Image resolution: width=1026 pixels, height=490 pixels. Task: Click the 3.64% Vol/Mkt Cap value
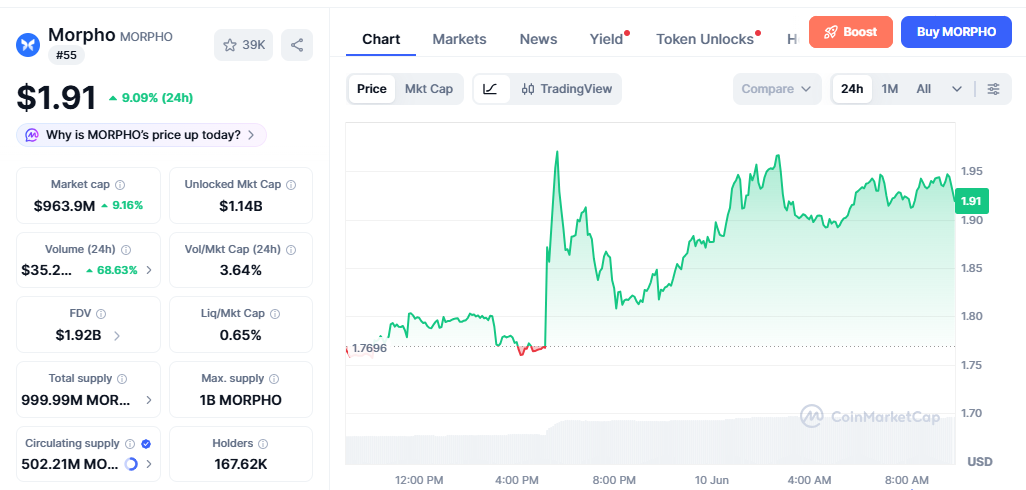pyautogui.click(x=241, y=270)
